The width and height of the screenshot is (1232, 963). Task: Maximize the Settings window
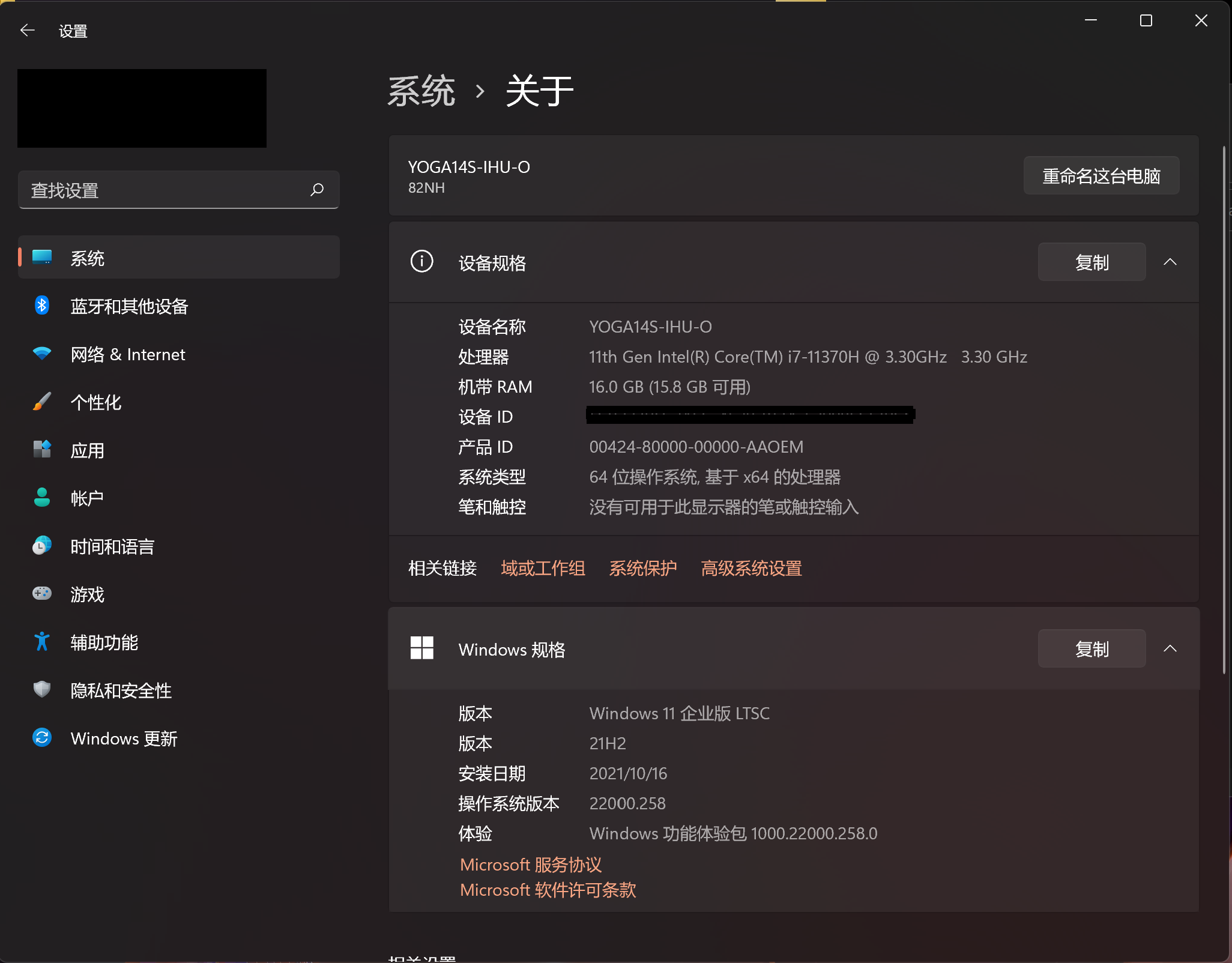(1146, 20)
